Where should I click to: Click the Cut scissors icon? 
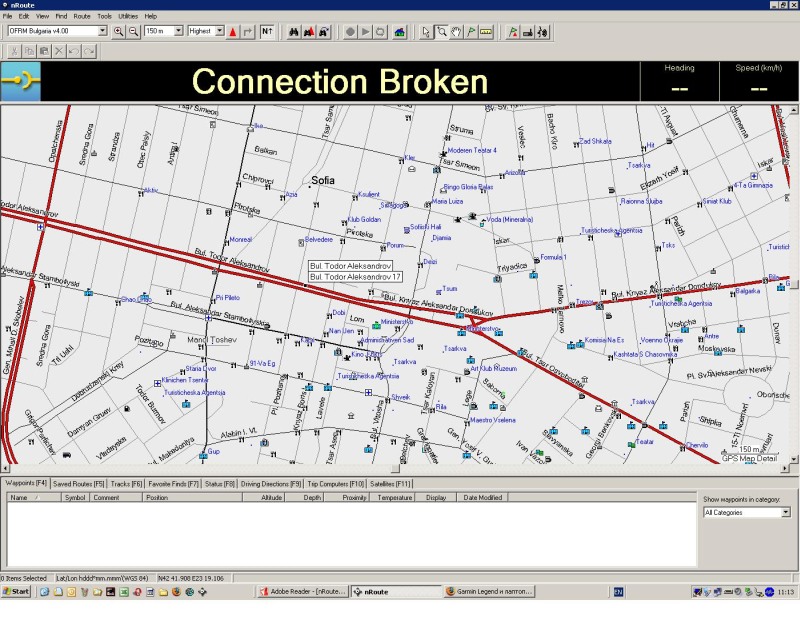click(x=14, y=51)
